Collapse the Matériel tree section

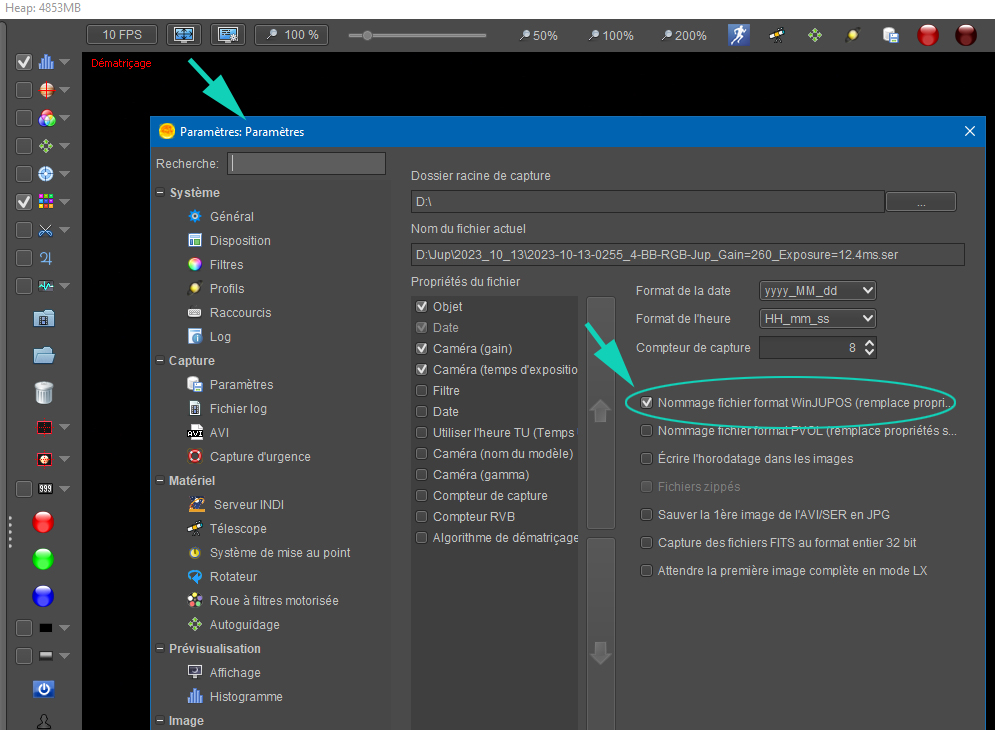tap(161, 481)
